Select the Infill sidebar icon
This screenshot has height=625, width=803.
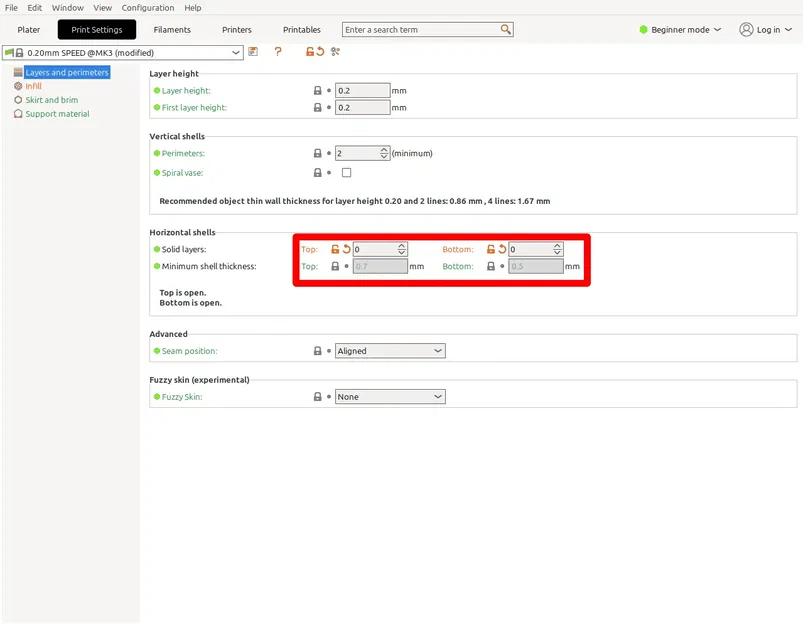(x=18, y=86)
